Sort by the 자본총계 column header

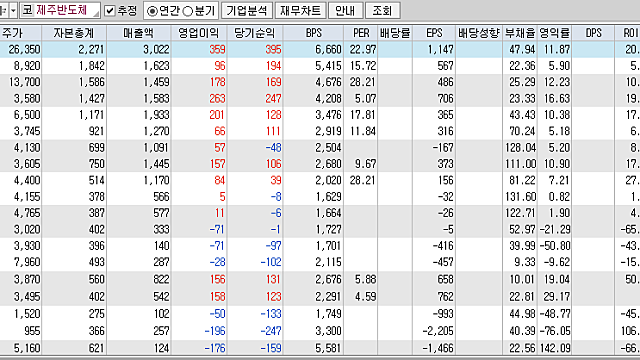(x=74, y=33)
